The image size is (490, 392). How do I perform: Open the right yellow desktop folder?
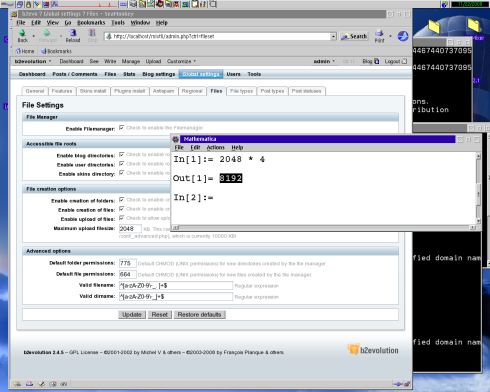(x=474, y=25)
